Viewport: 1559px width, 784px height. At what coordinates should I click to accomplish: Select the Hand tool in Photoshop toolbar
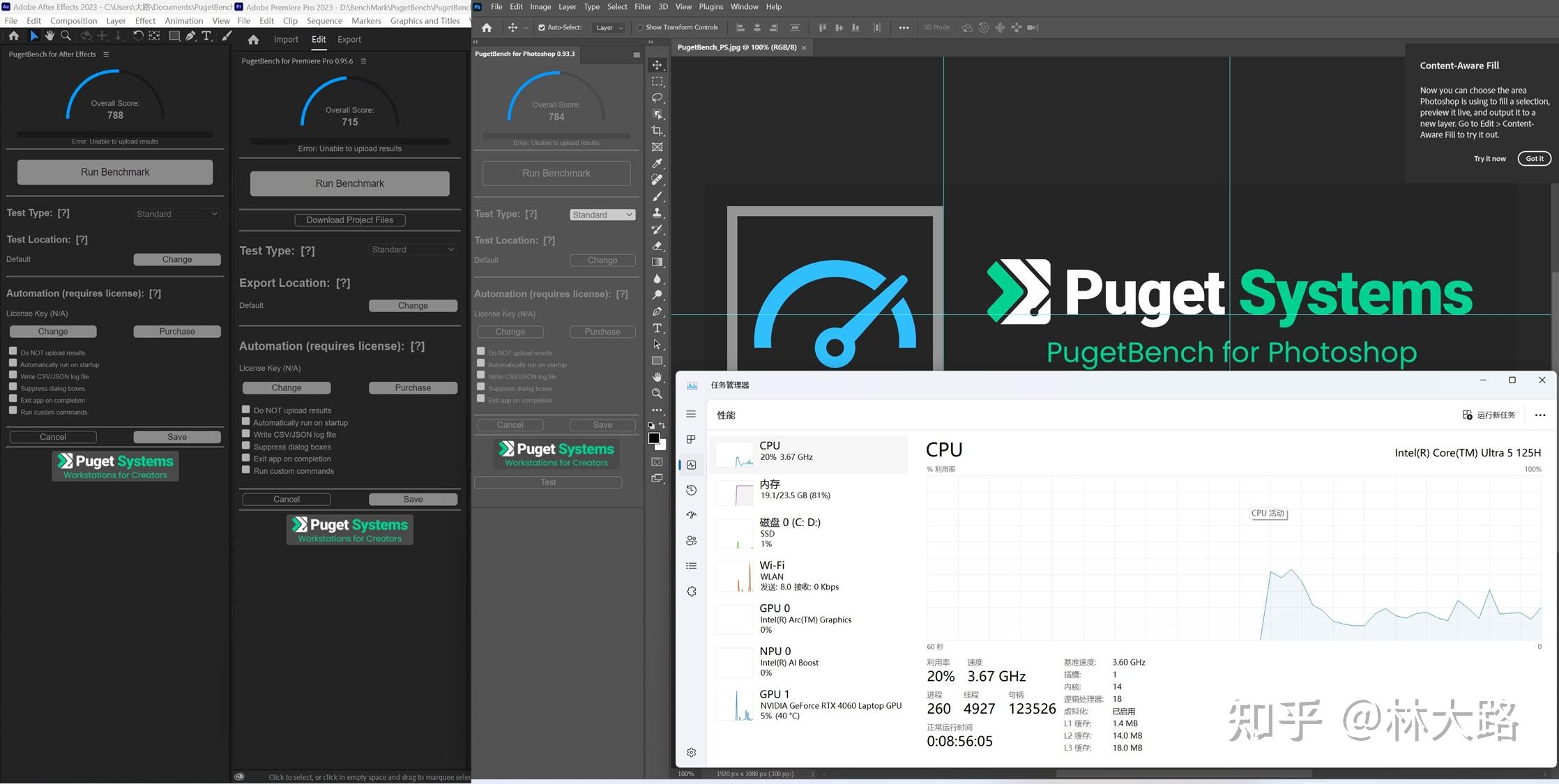point(657,377)
